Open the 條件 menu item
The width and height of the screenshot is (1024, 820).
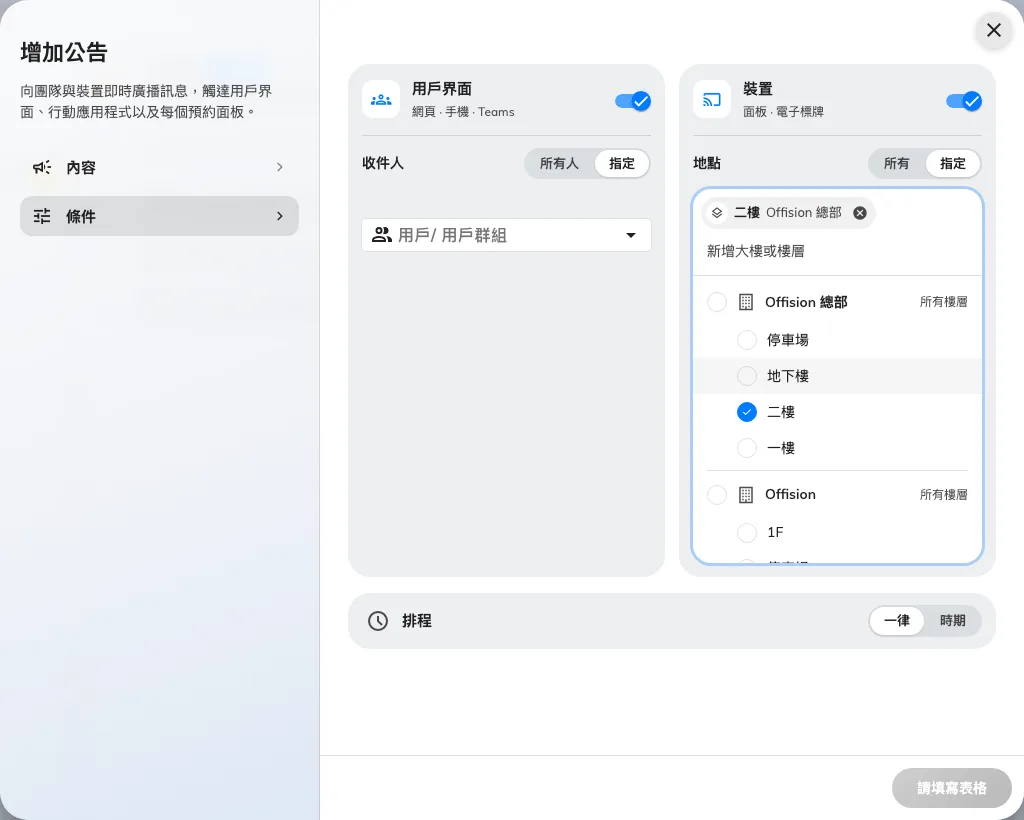pyautogui.click(x=159, y=216)
